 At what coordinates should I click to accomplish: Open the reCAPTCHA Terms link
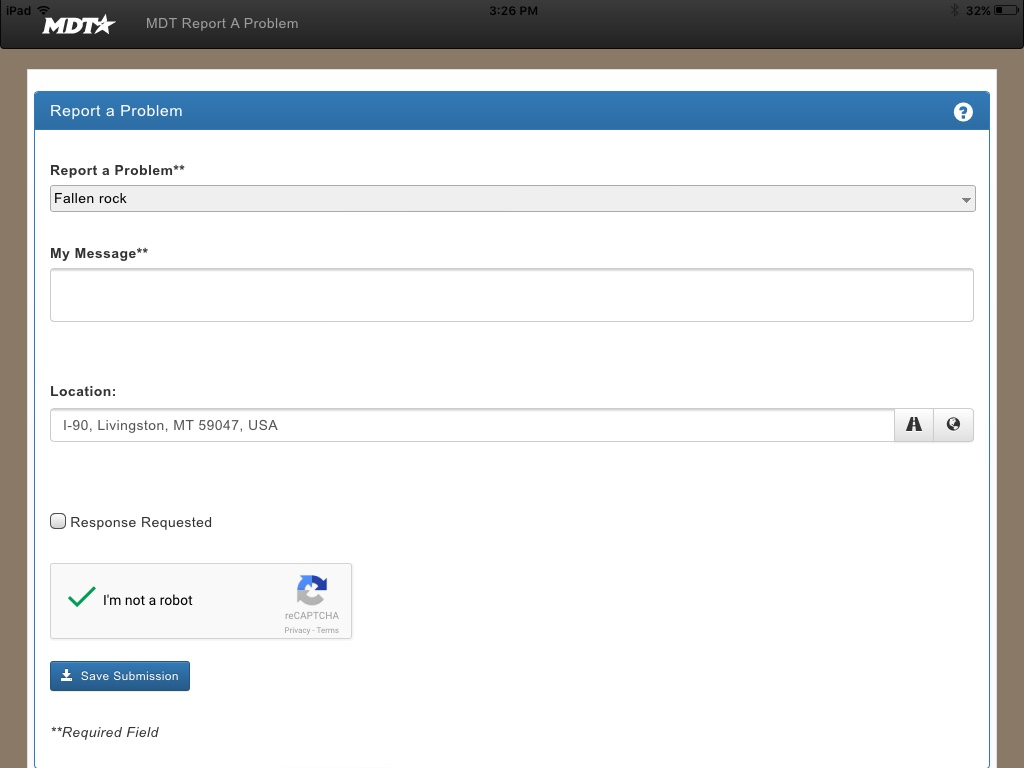click(x=328, y=630)
